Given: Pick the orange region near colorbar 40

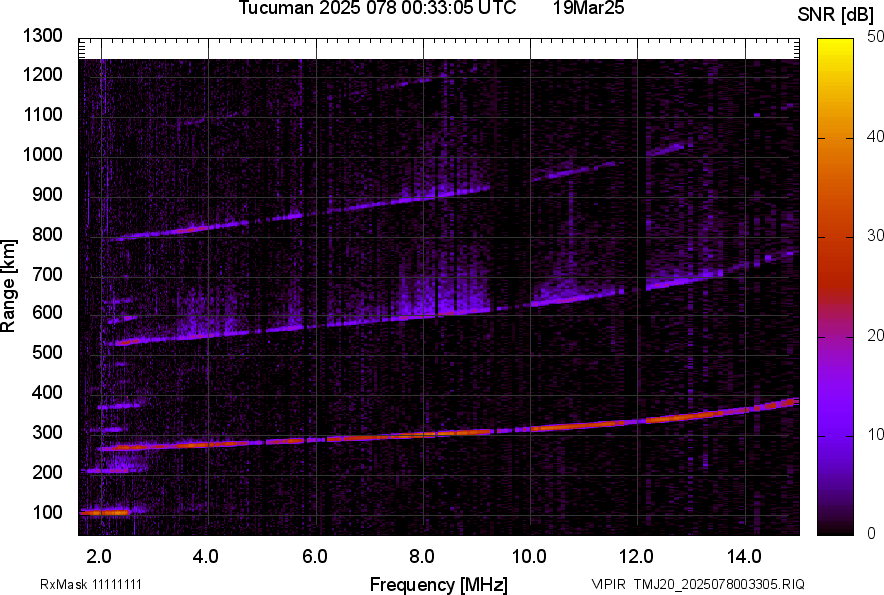Looking at the screenshot, I should click(834, 137).
